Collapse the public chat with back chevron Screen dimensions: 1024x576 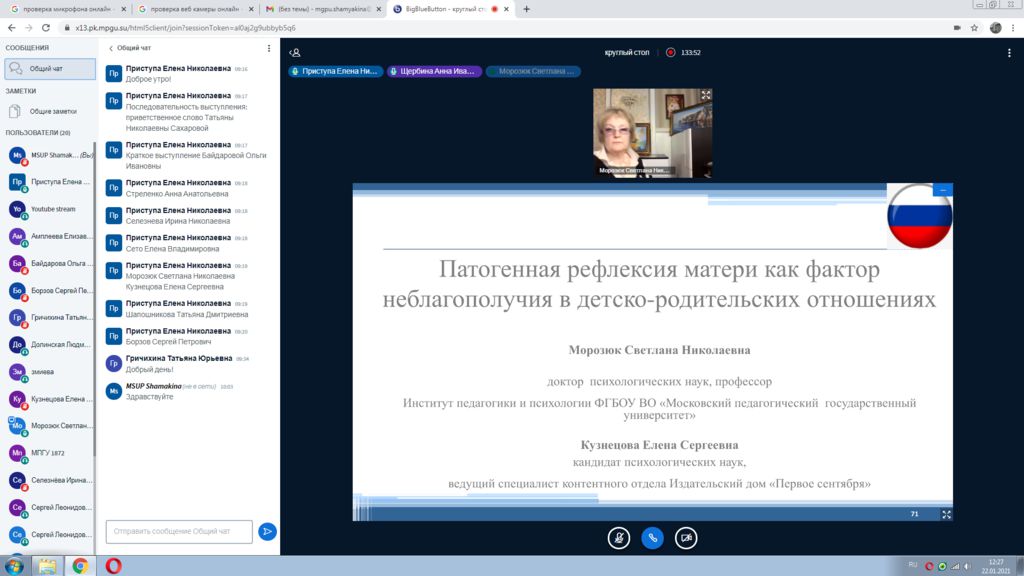coord(111,47)
